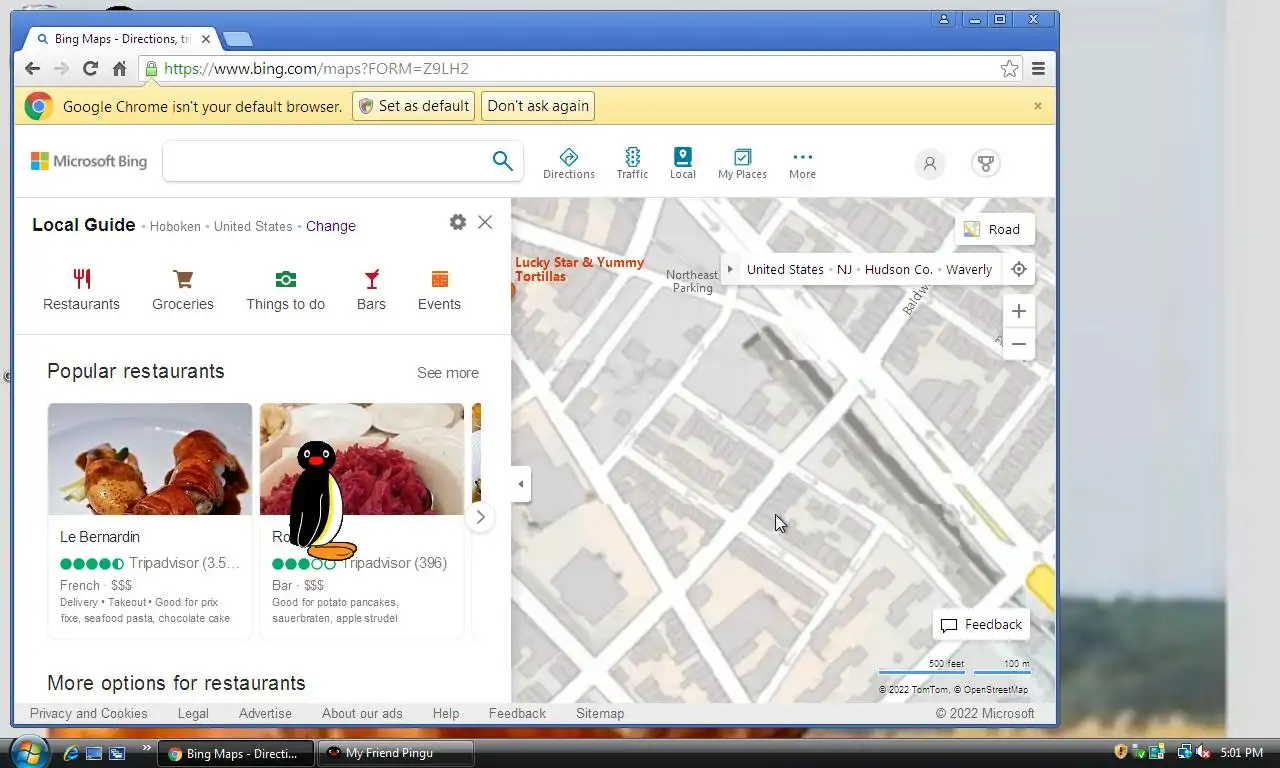Show next popular restaurants
Viewport: 1280px width, 768px height.
(480, 517)
